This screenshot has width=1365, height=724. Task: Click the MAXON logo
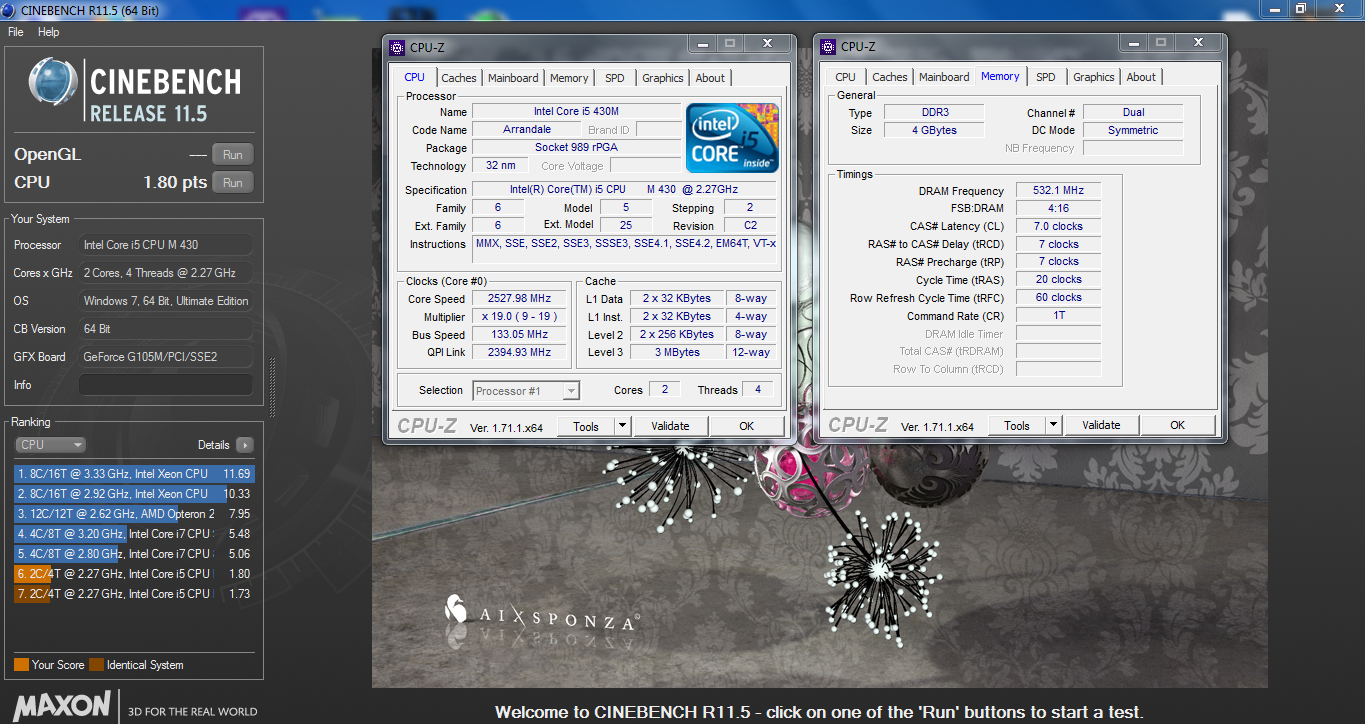(62, 705)
